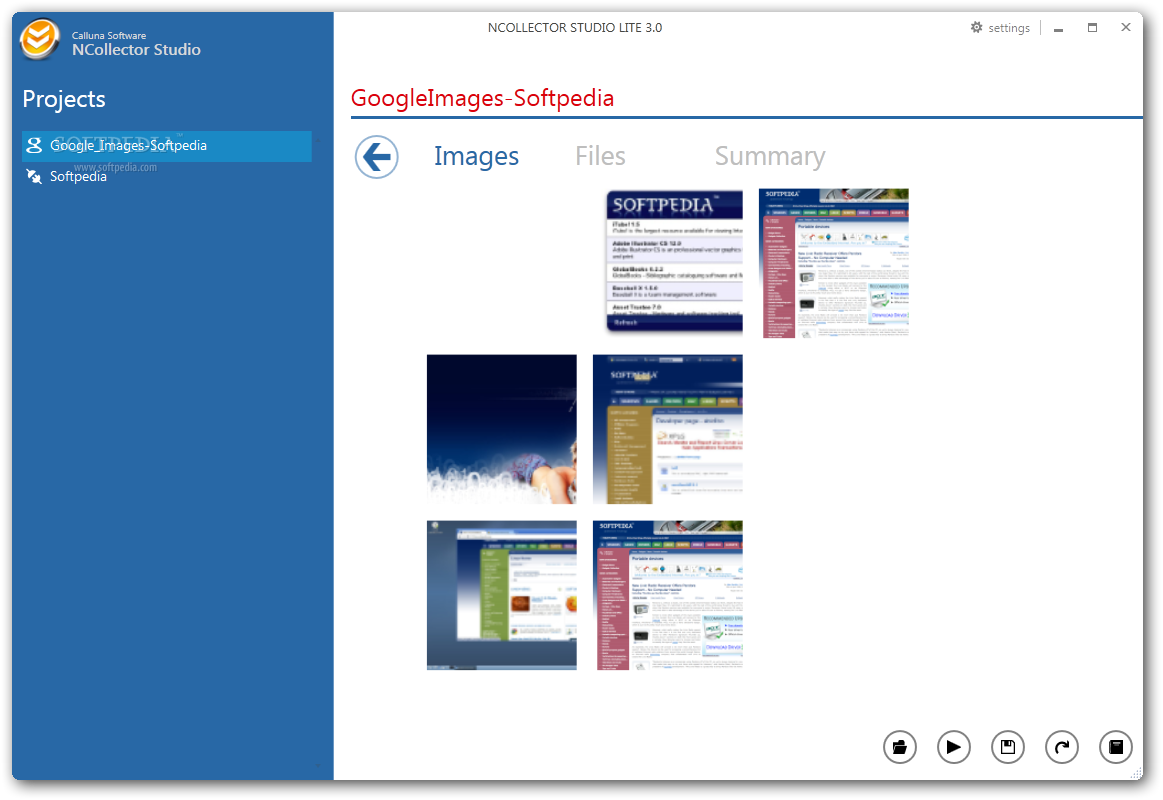Open the Developer page thumbnail

click(x=668, y=429)
